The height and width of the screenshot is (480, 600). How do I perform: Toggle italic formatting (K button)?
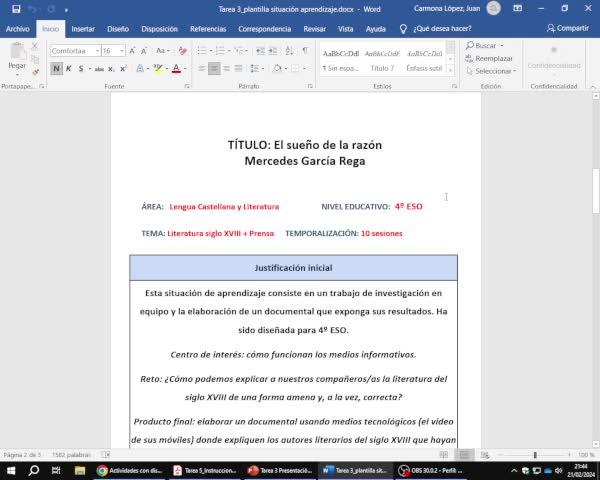[x=69, y=69]
